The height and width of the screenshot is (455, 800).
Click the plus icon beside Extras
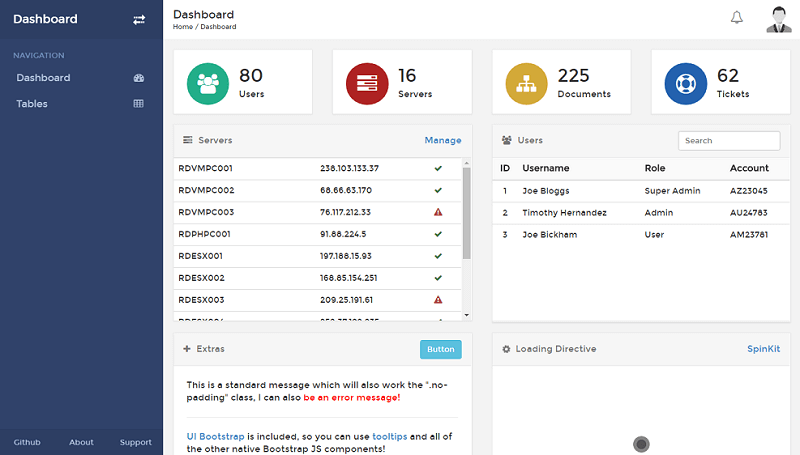tap(187, 349)
